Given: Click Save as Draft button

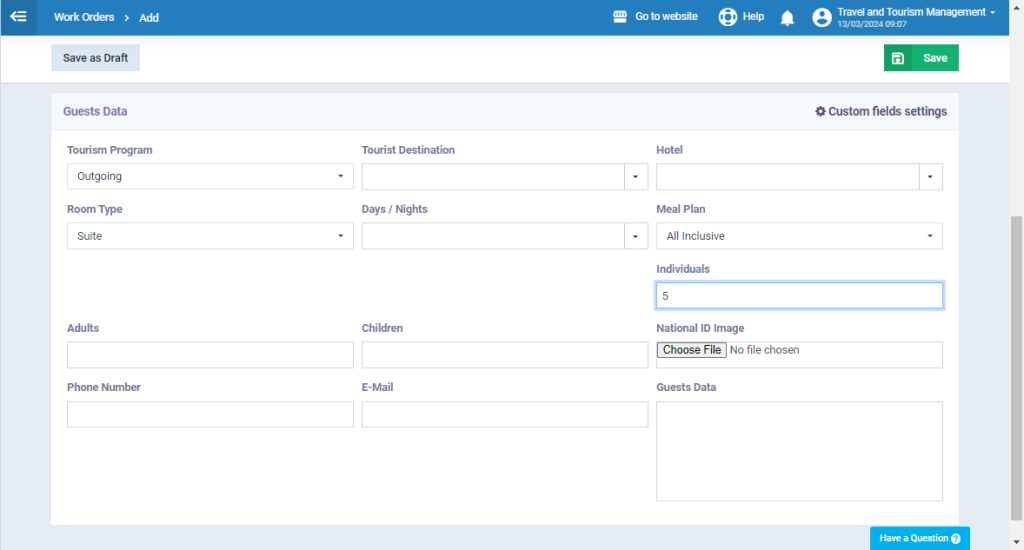Looking at the screenshot, I should pyautogui.click(x=95, y=58).
